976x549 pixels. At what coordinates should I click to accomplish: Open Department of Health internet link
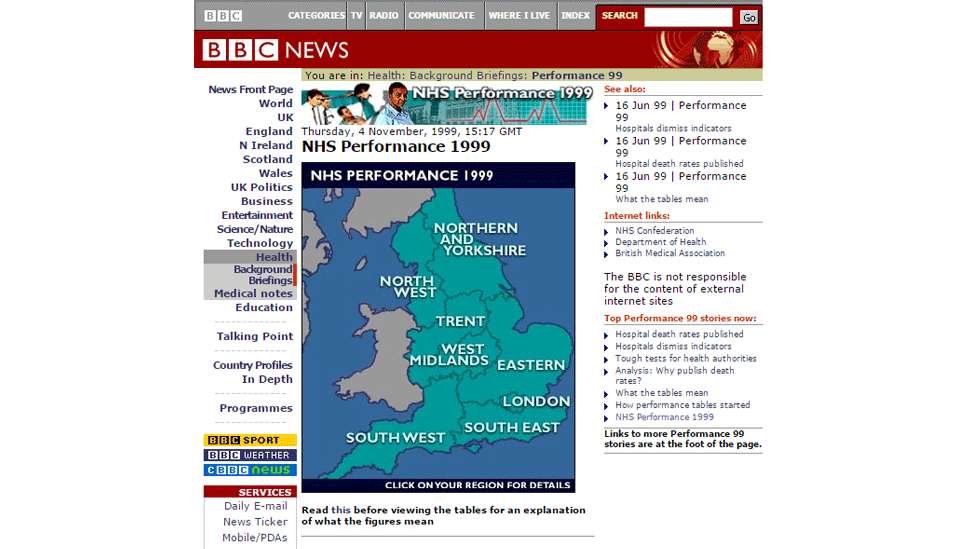[x=660, y=242]
